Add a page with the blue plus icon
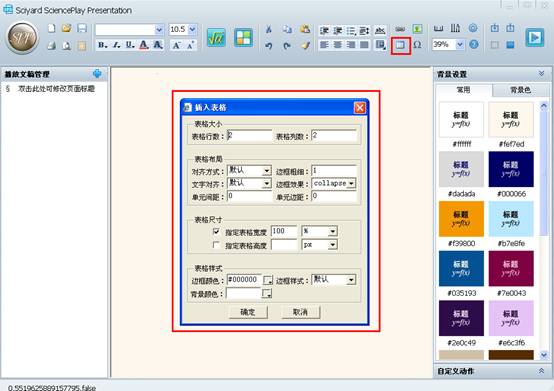 (97, 73)
